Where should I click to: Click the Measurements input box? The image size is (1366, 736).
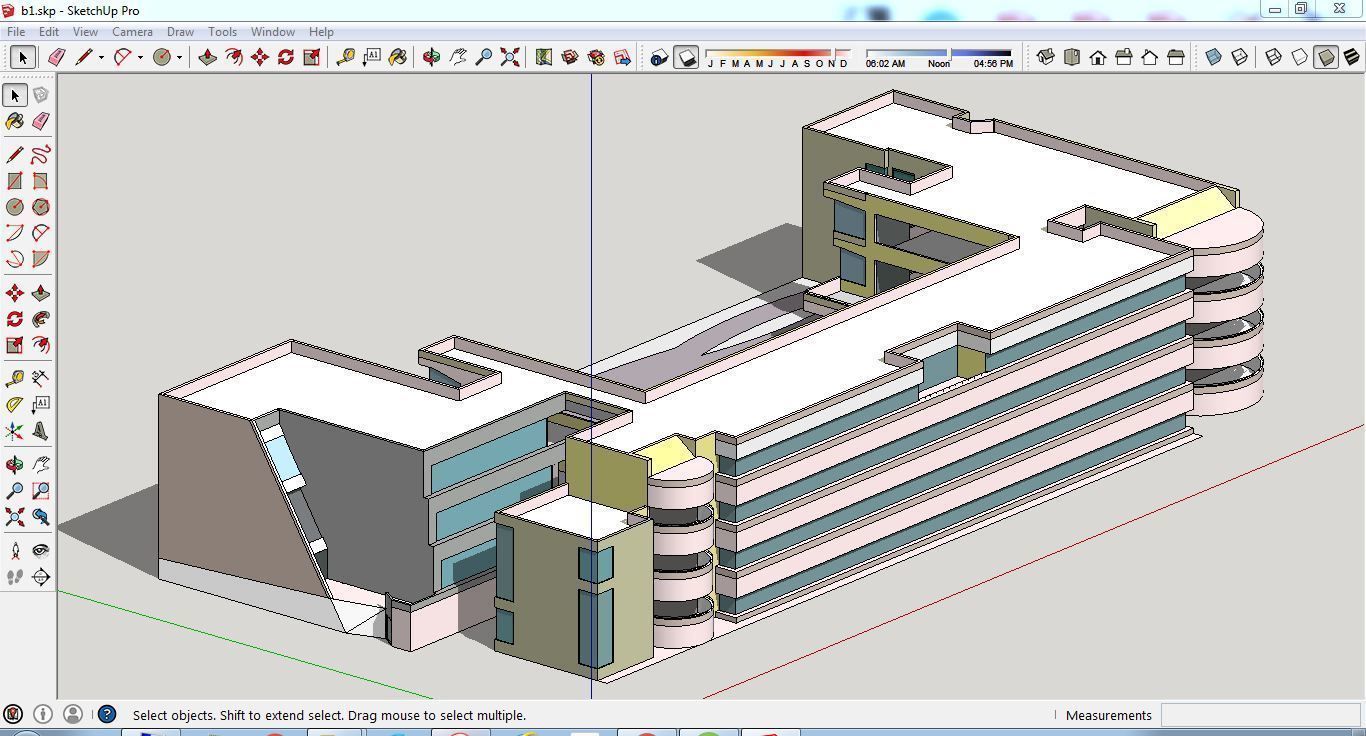click(x=1260, y=715)
